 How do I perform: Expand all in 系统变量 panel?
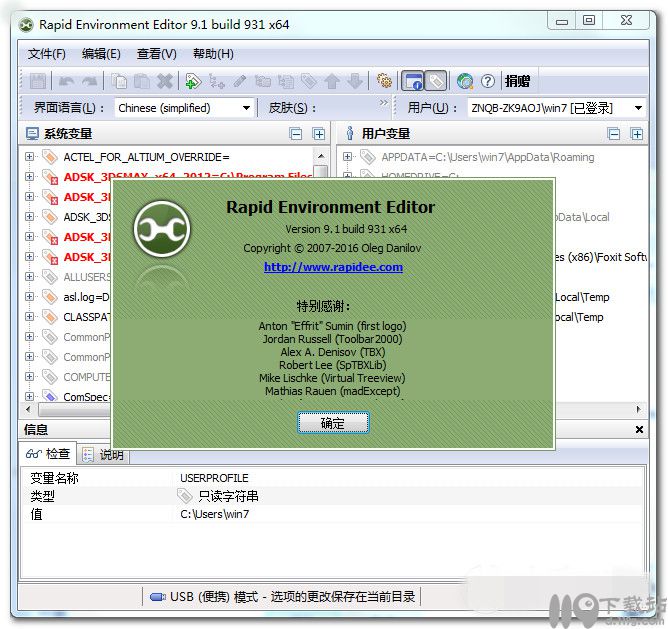tap(319, 134)
